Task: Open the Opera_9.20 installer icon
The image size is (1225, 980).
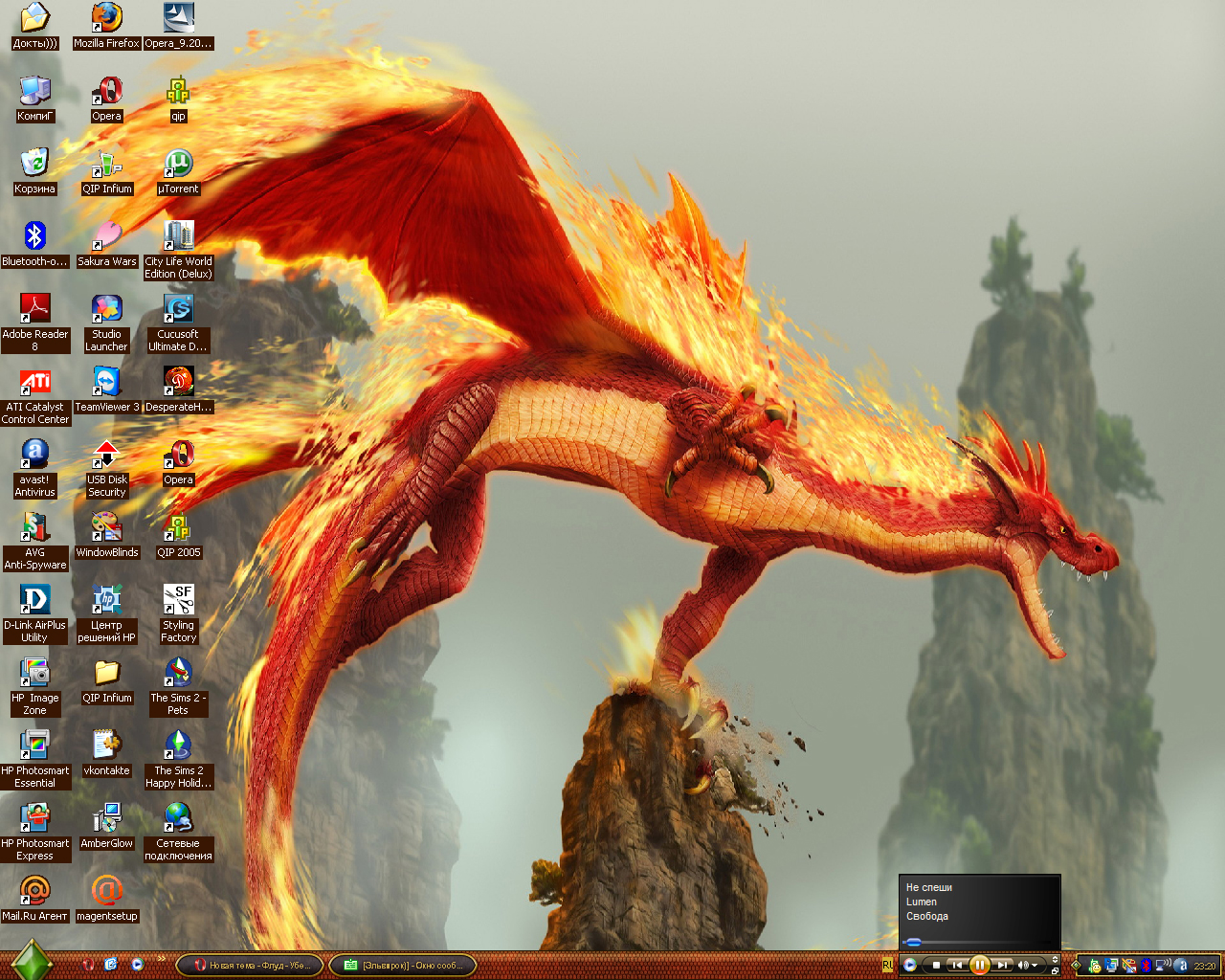Action: pyautogui.click(x=179, y=26)
